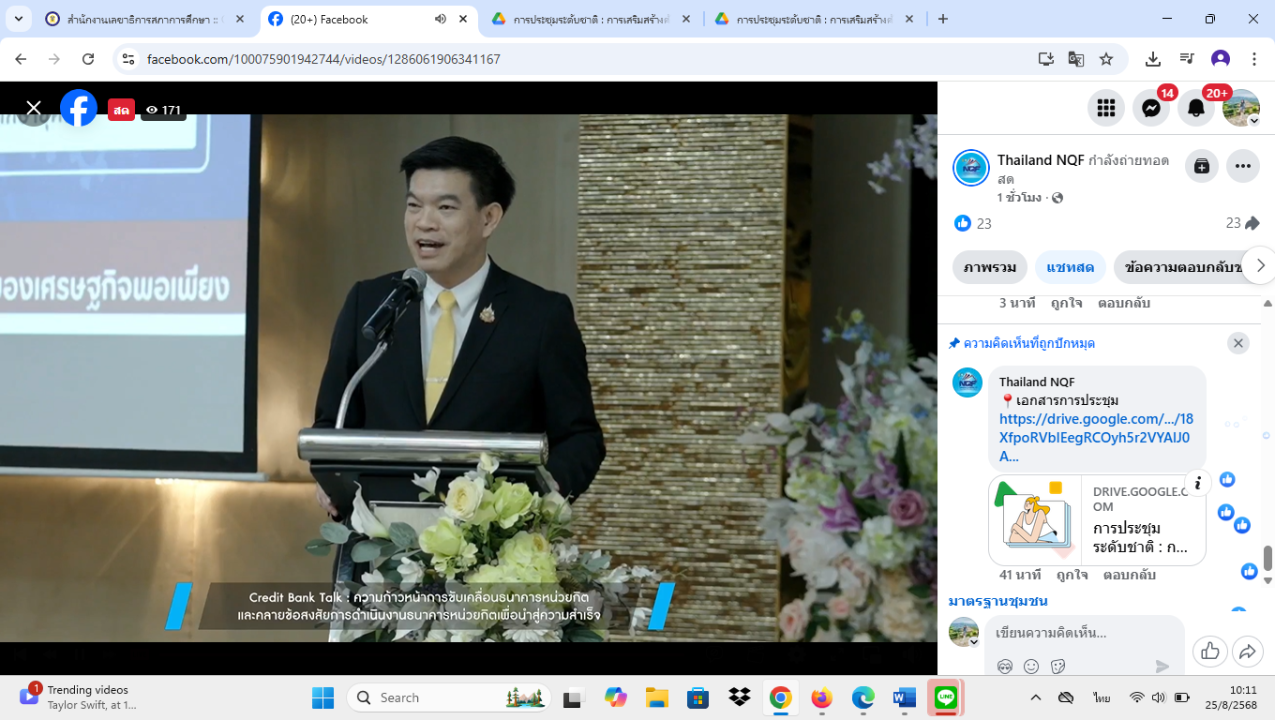Share the live video with the arrow button

click(x=1248, y=652)
